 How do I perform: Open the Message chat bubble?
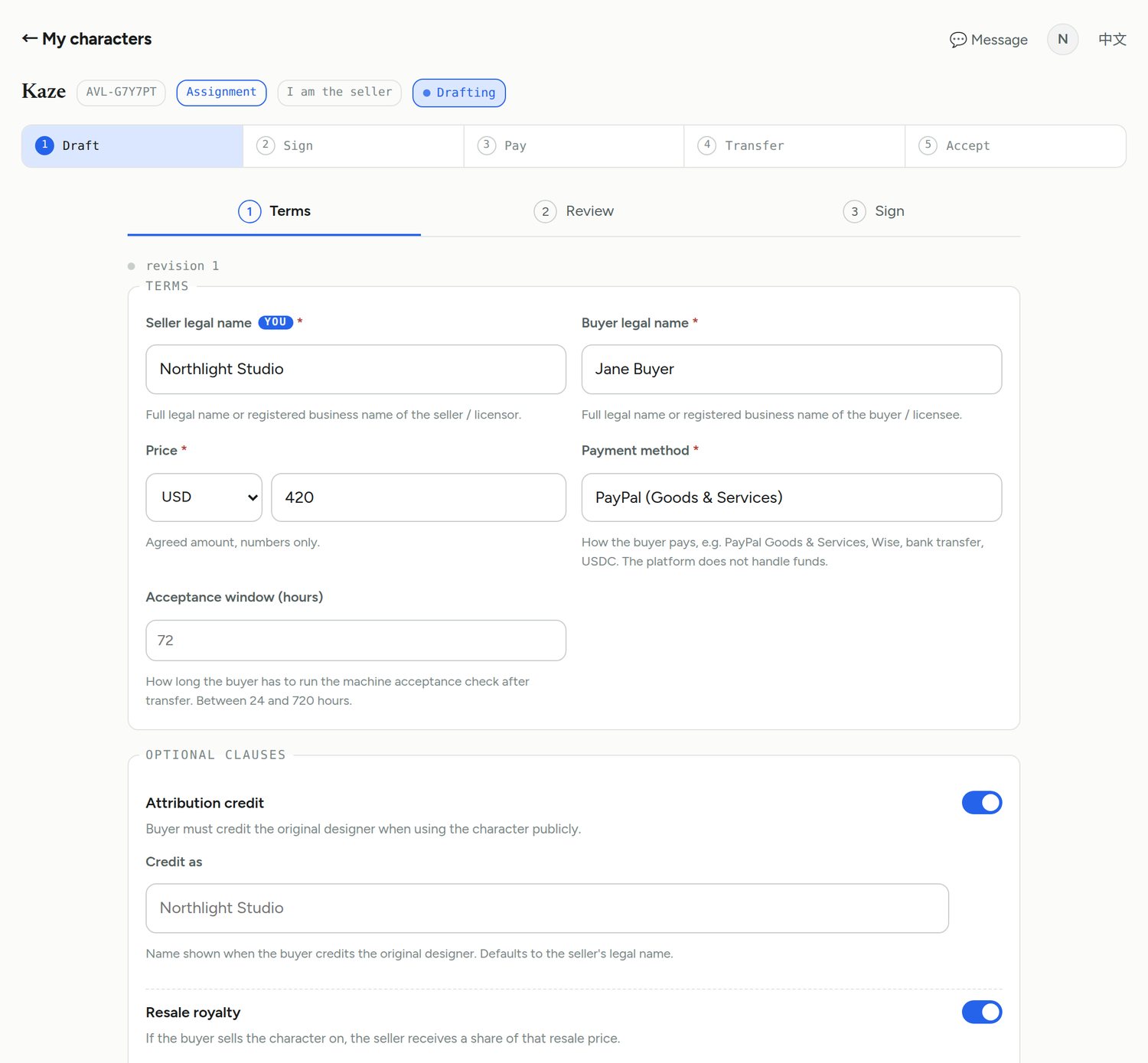coord(988,40)
